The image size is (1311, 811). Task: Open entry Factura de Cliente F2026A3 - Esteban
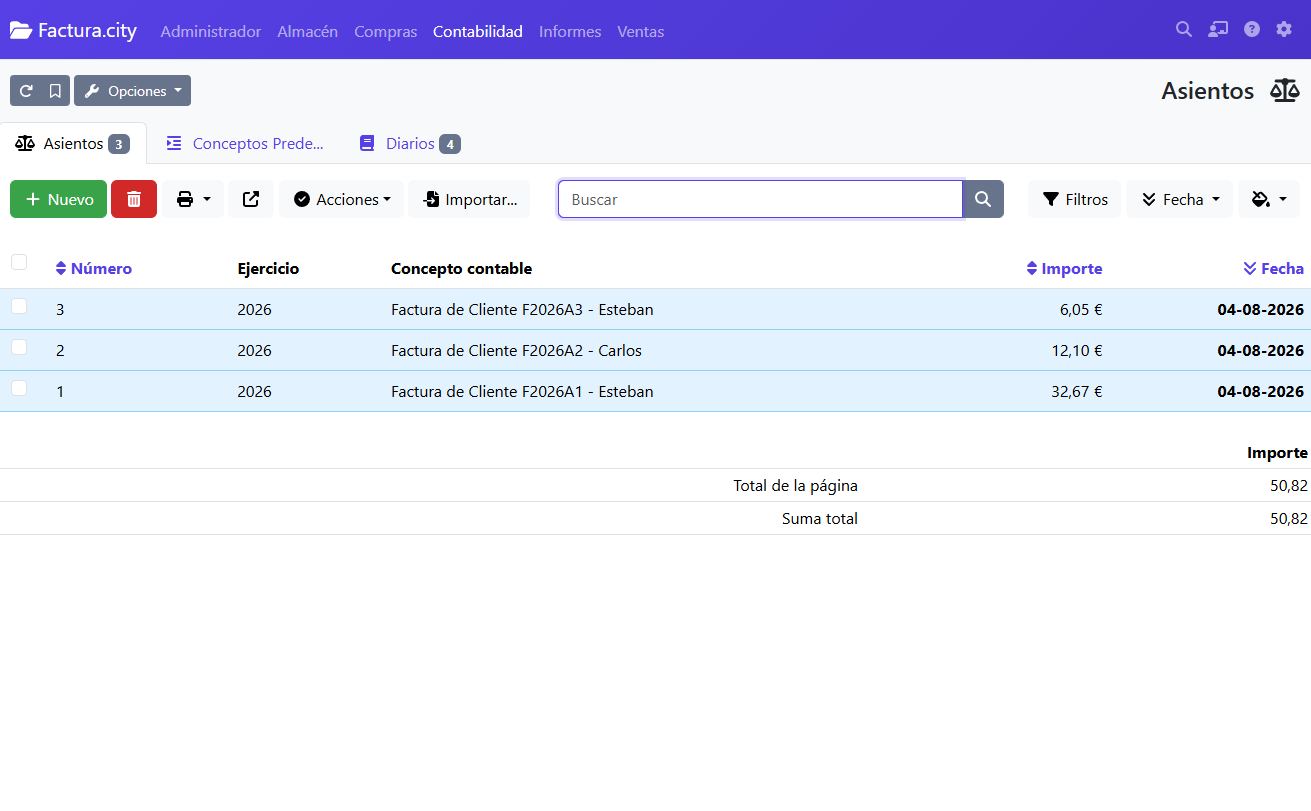(522, 310)
